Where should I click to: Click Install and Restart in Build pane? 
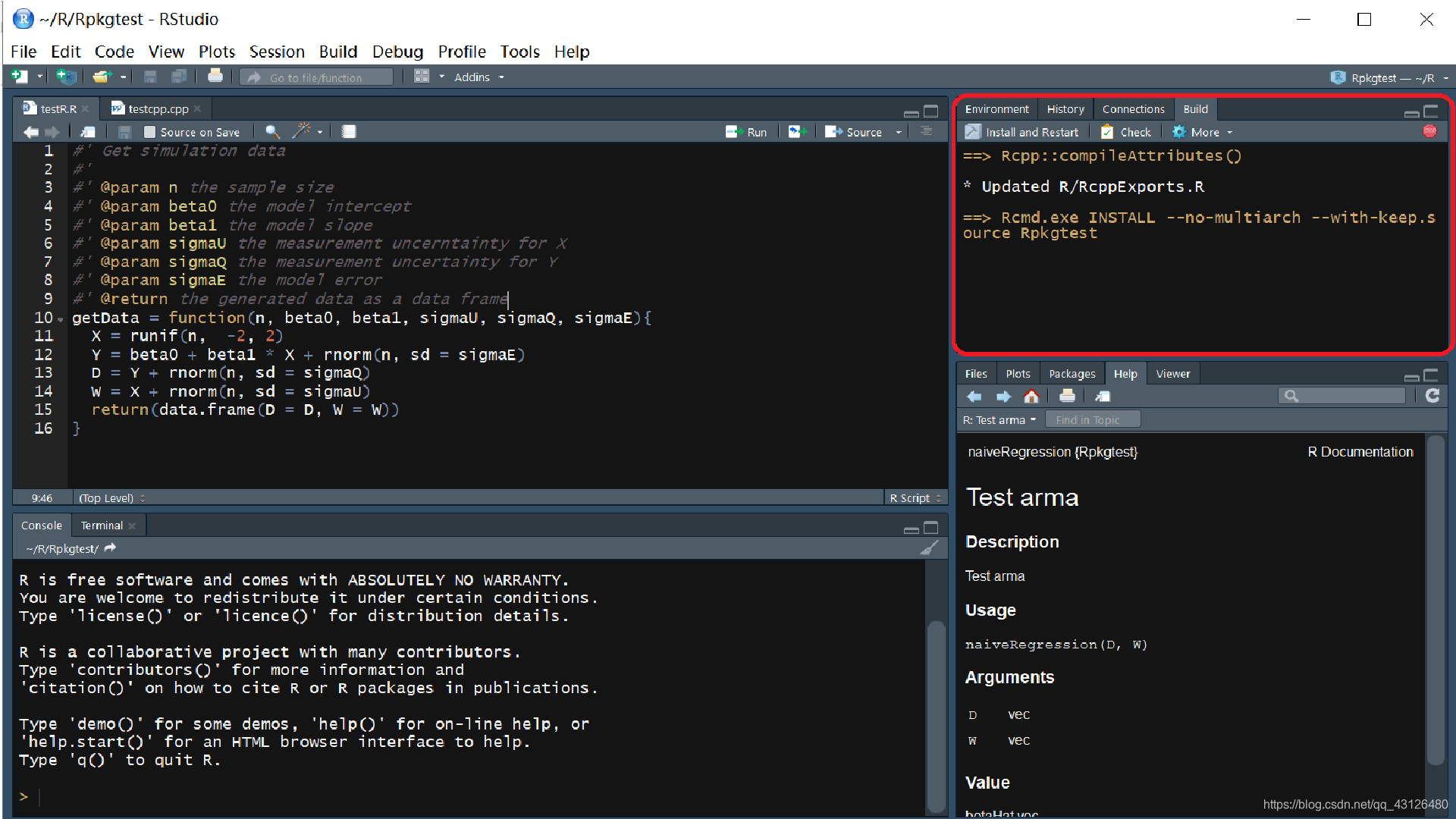tap(1021, 132)
